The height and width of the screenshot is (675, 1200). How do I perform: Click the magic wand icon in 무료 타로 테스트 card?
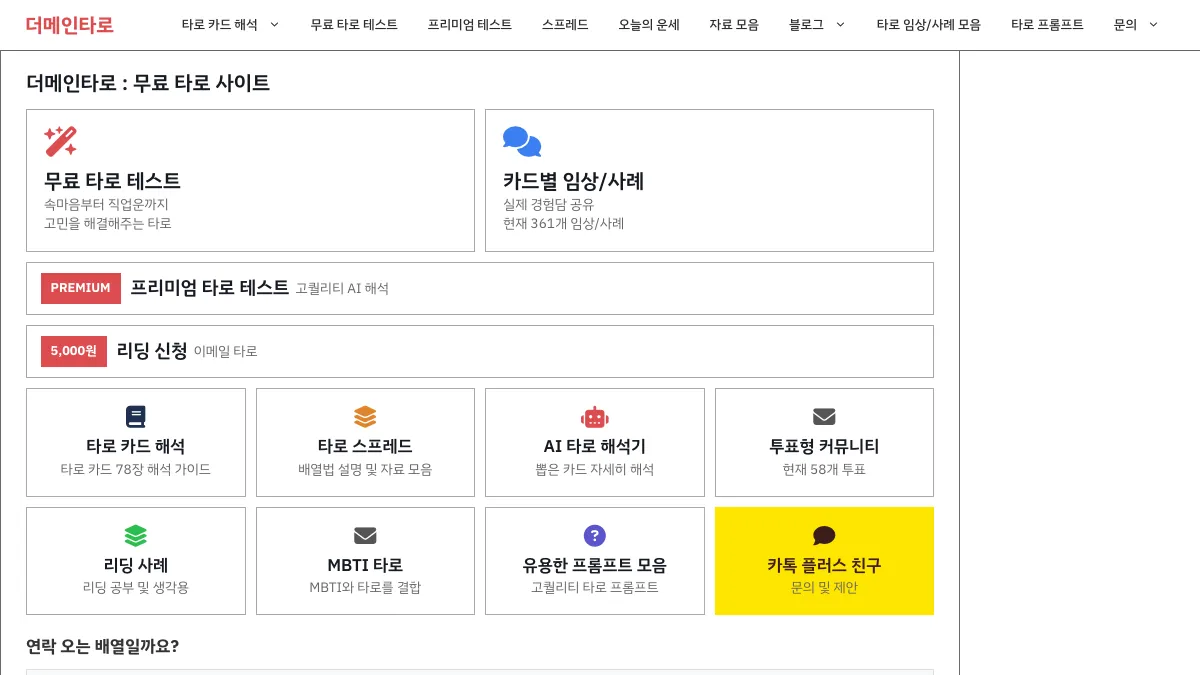60,141
